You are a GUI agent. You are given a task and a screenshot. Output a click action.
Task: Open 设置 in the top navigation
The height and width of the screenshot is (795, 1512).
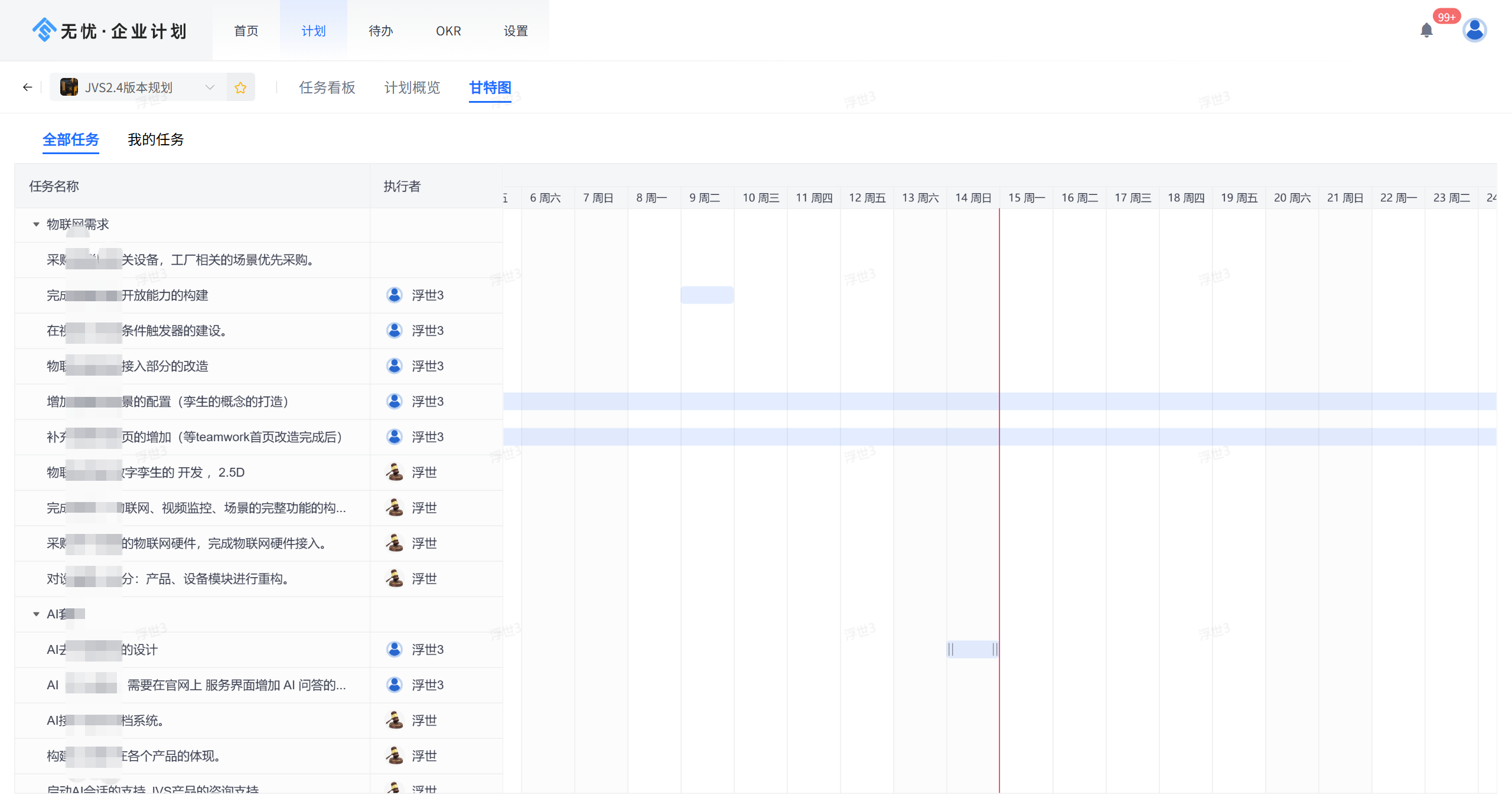pyautogui.click(x=515, y=31)
